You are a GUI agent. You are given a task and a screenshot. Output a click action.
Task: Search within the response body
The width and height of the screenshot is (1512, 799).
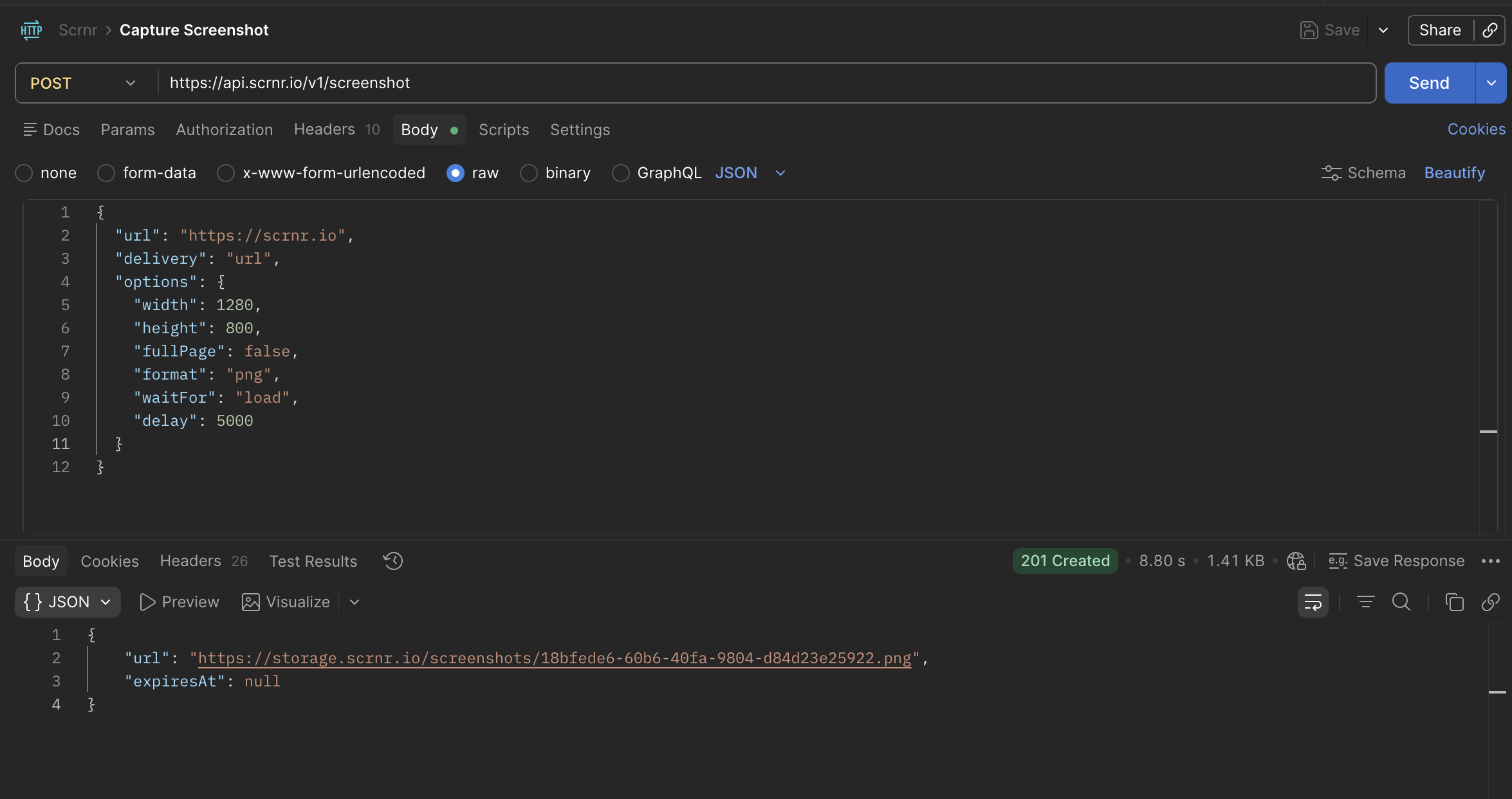1401,602
